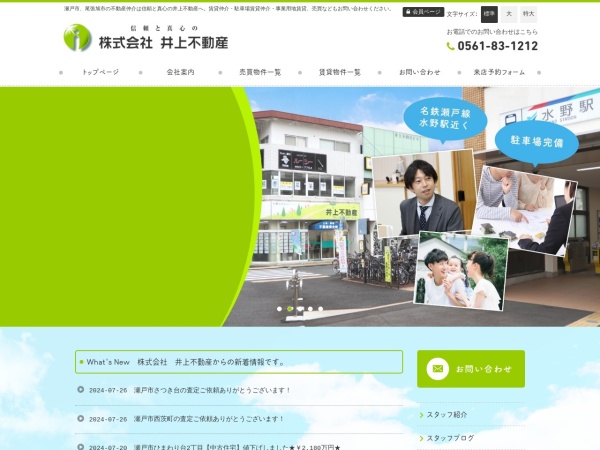This screenshot has width=600, height=450.
Task: Open 会社案内 menu item
Action: pyautogui.click(x=180, y=72)
